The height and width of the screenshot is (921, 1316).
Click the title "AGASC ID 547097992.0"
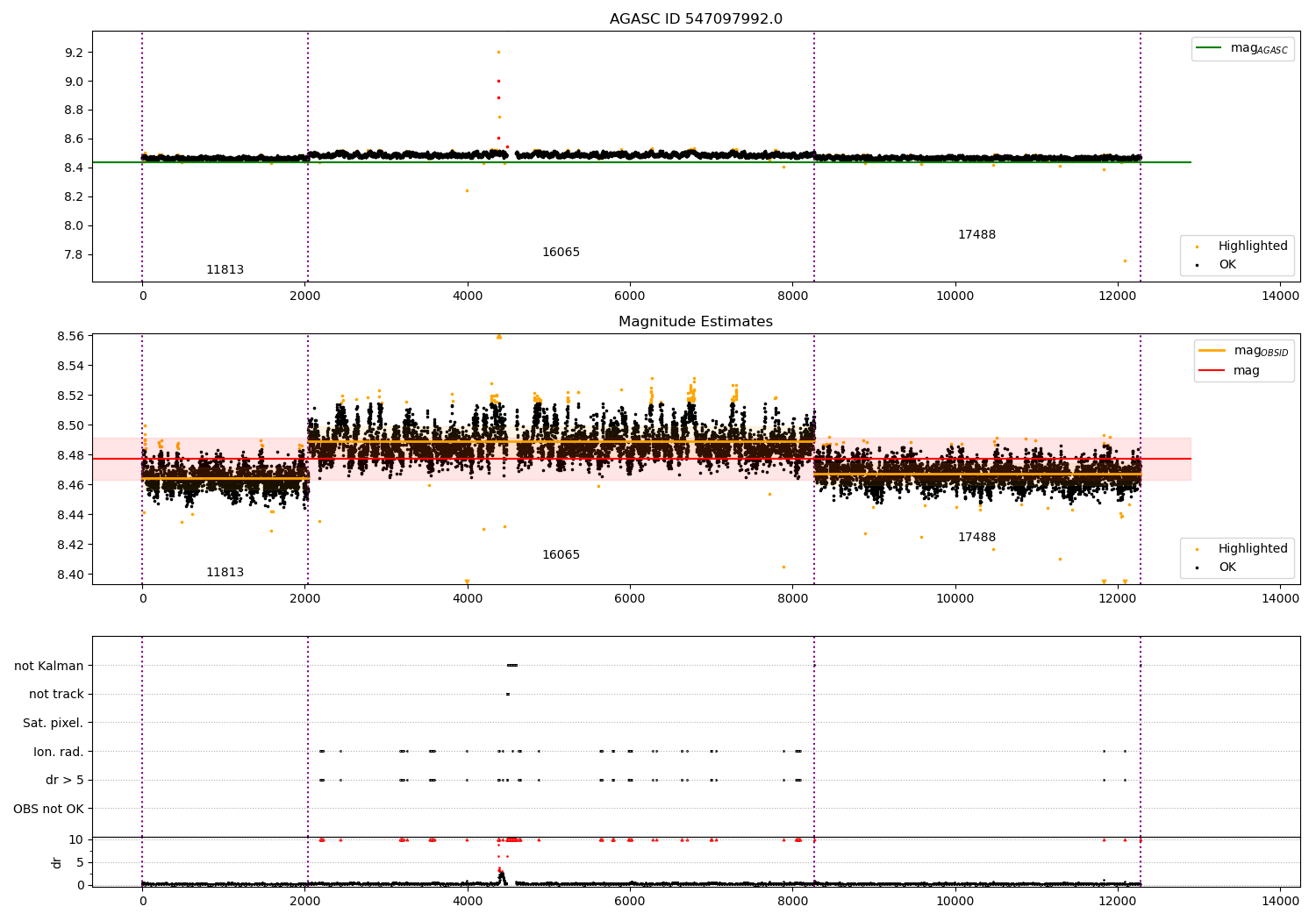tap(696, 19)
